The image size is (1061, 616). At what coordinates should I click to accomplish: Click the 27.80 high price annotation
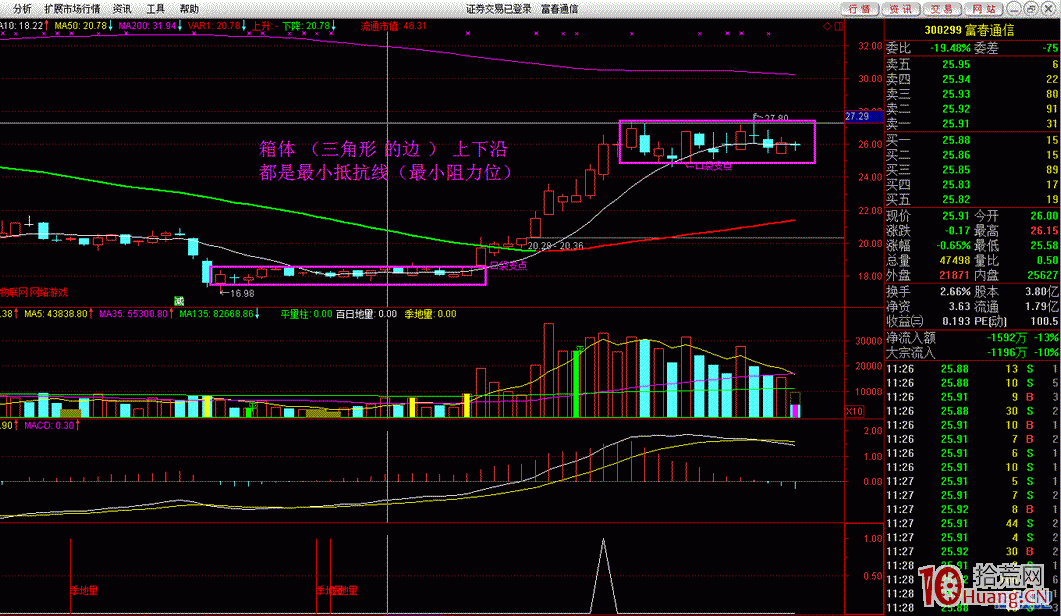(x=776, y=118)
